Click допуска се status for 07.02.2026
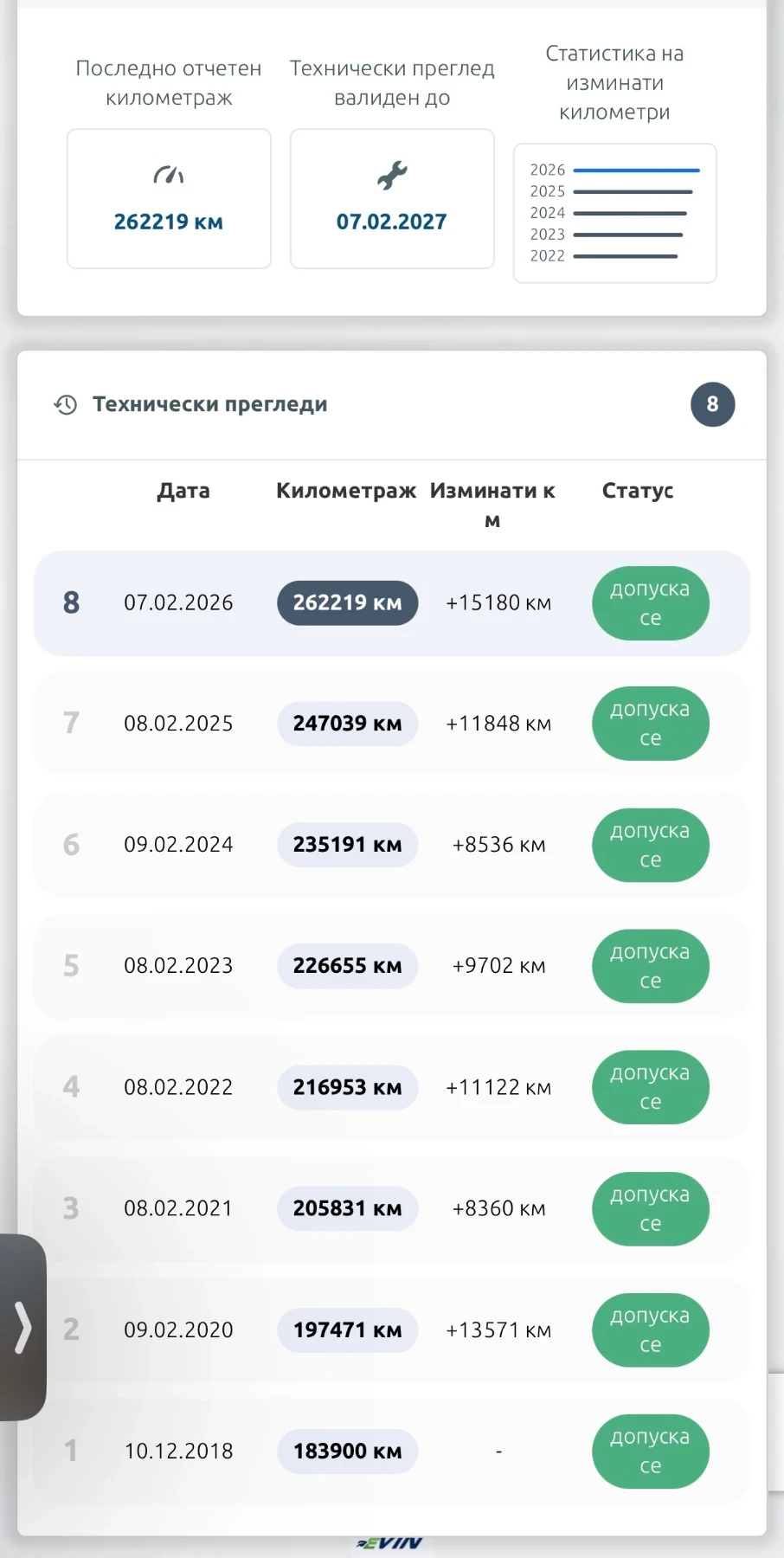This screenshot has width=784, height=1558. click(x=651, y=603)
